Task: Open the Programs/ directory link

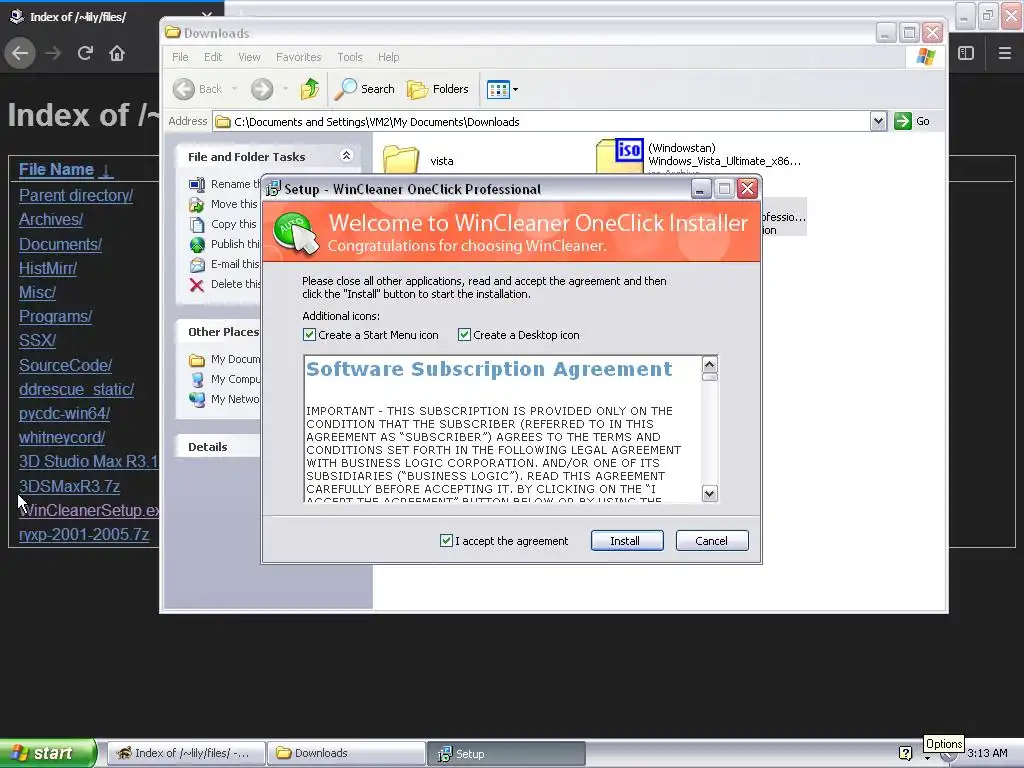Action: pos(56,317)
